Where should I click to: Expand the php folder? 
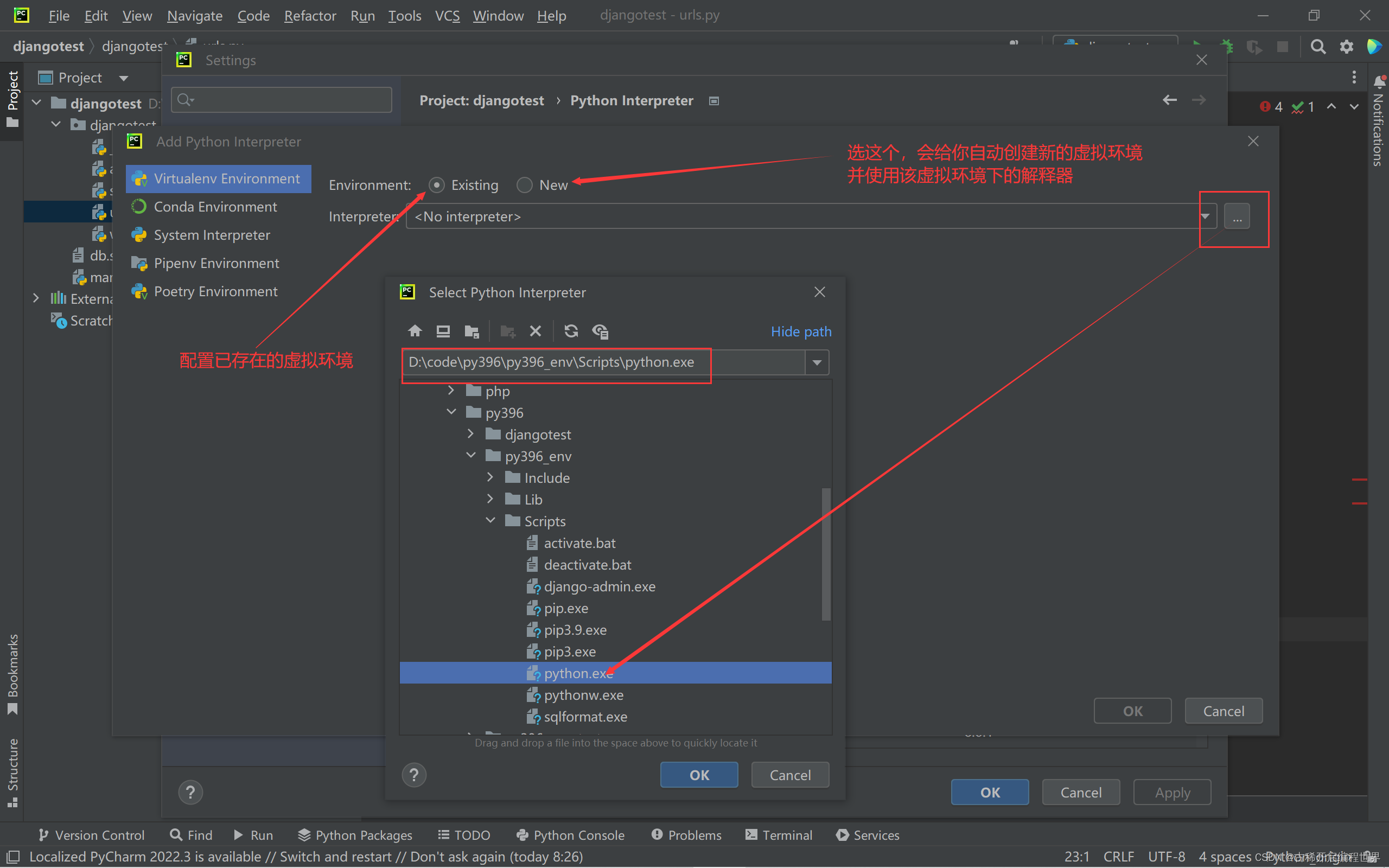(451, 391)
